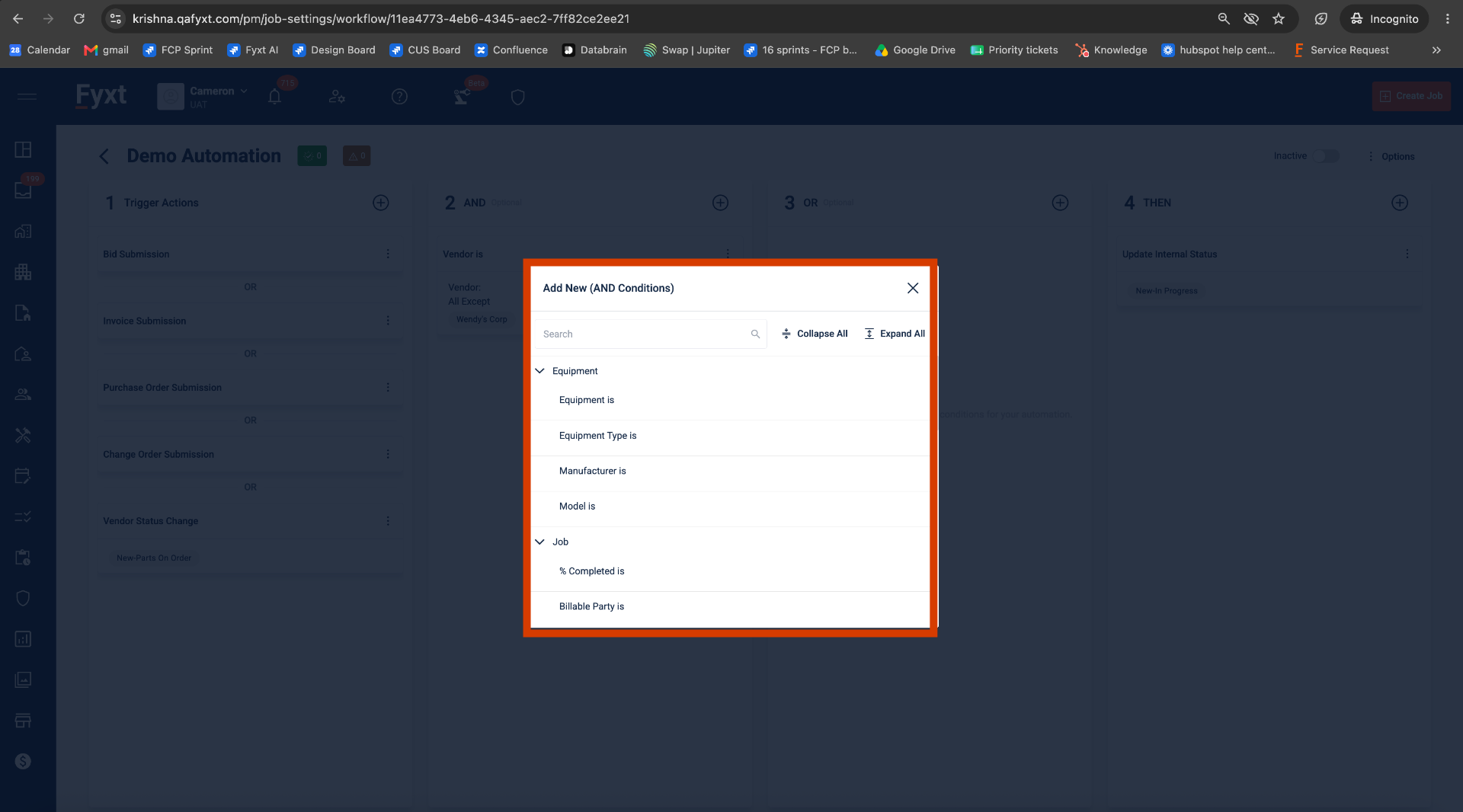This screenshot has height=812, width=1463.
Task: Add a new Trigger Action with plus icon
Action: coord(381,203)
